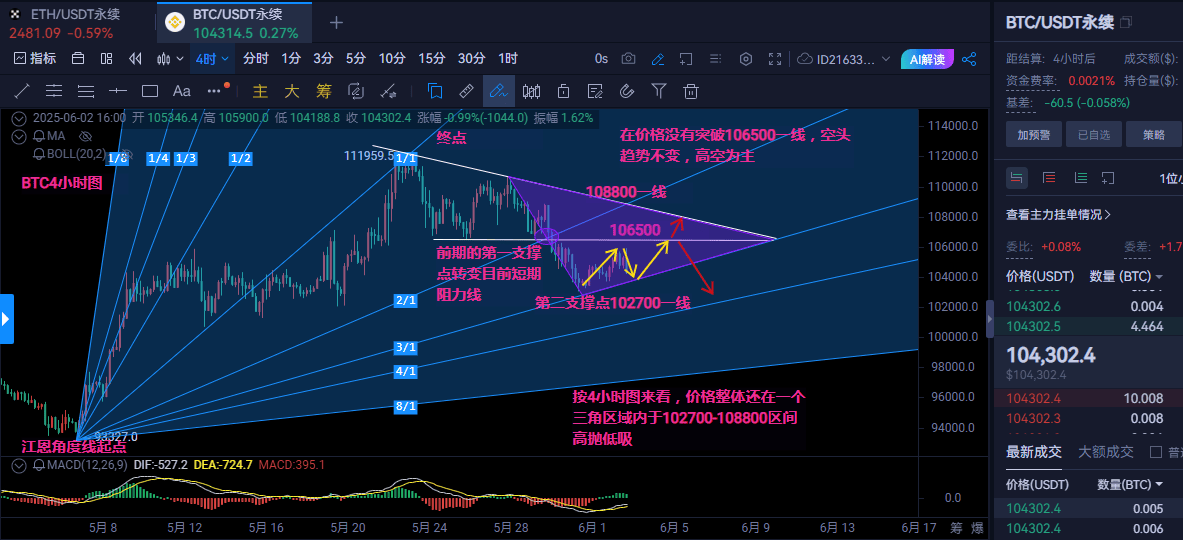Take a chart screenshot with camera icon
The height and width of the screenshot is (540, 1183).
pyautogui.click(x=628, y=59)
